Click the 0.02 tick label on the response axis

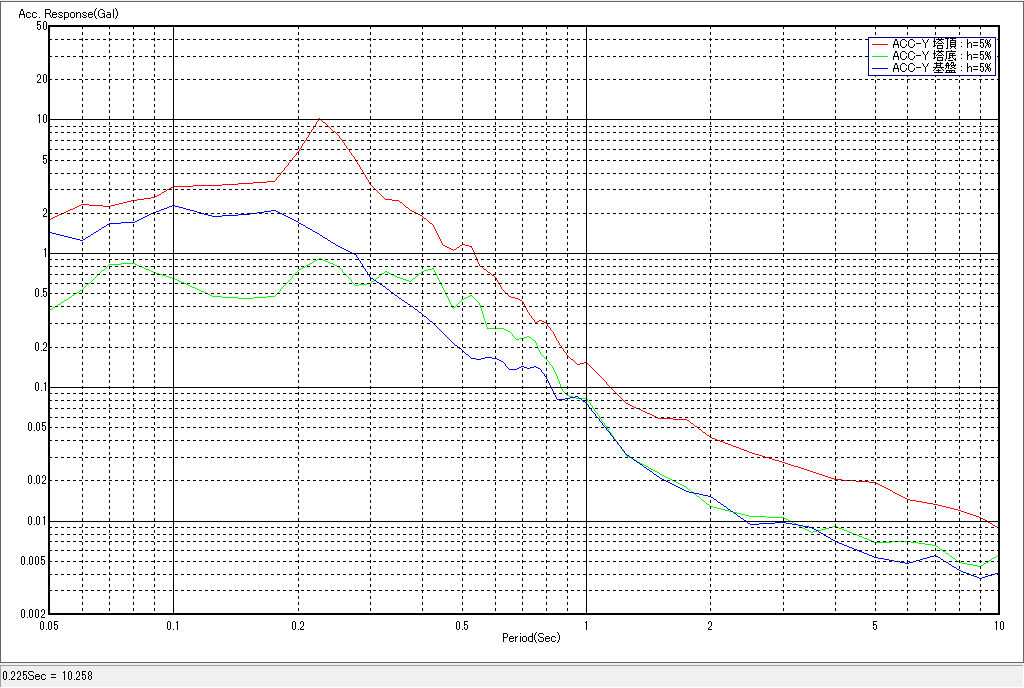click(36, 481)
